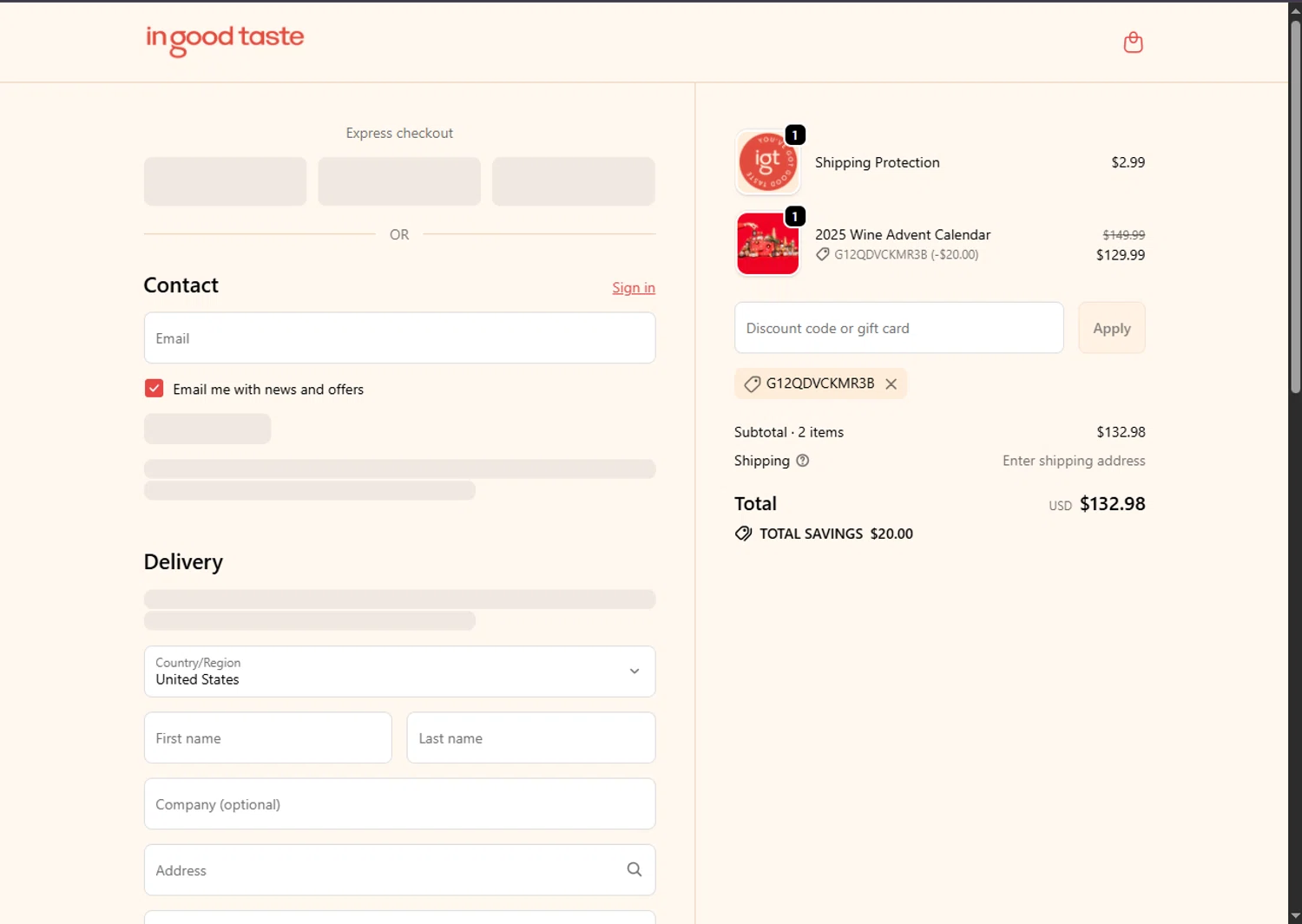Click the total amount $132.98
This screenshot has width=1302, height=924.
[x=1112, y=504]
